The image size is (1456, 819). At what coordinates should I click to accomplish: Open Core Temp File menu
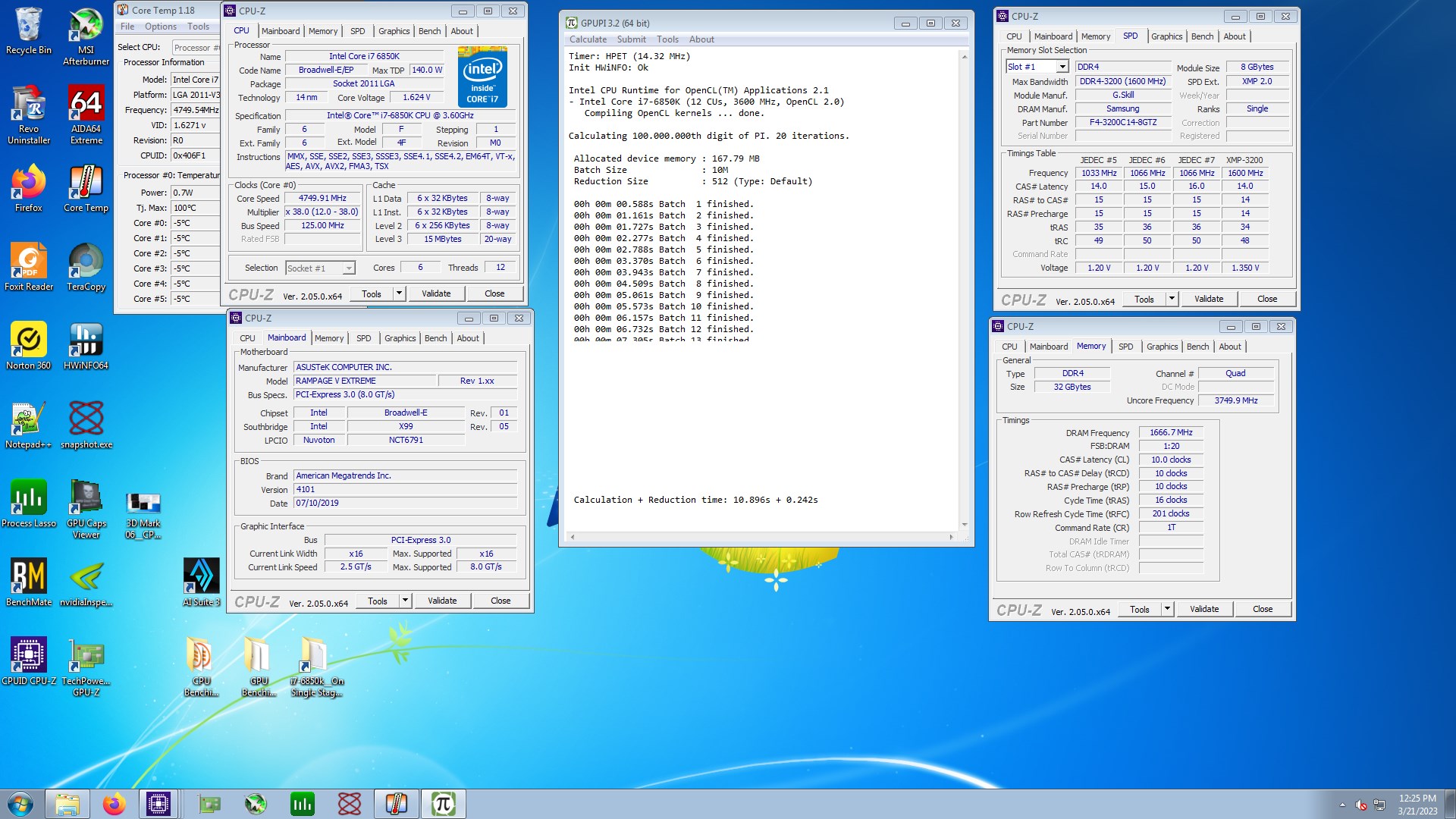[127, 27]
